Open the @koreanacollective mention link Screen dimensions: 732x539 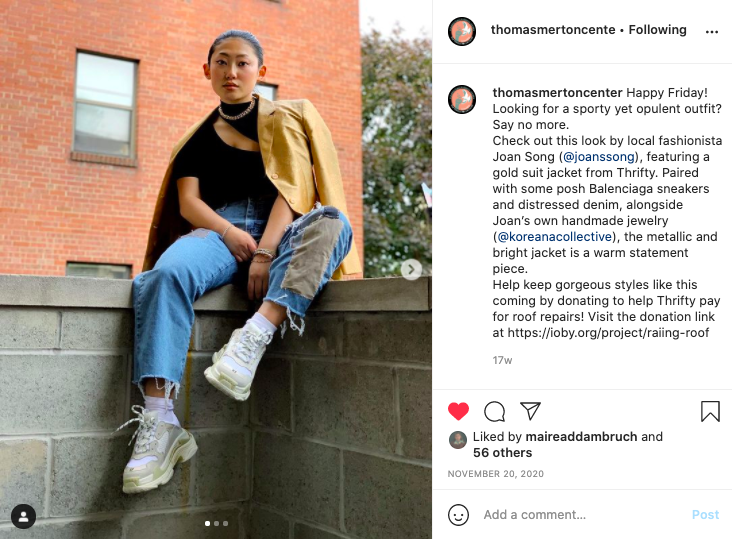(x=555, y=237)
